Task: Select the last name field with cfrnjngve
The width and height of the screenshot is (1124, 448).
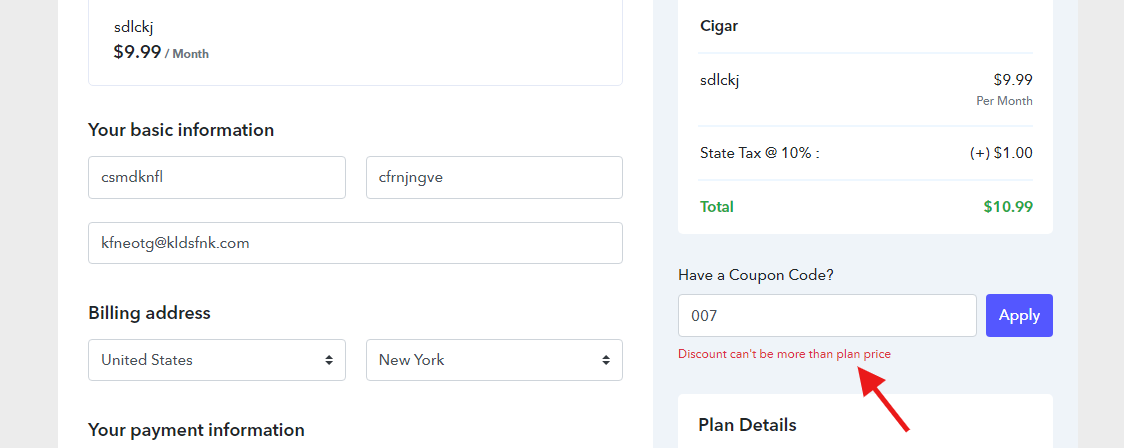Action: point(494,178)
